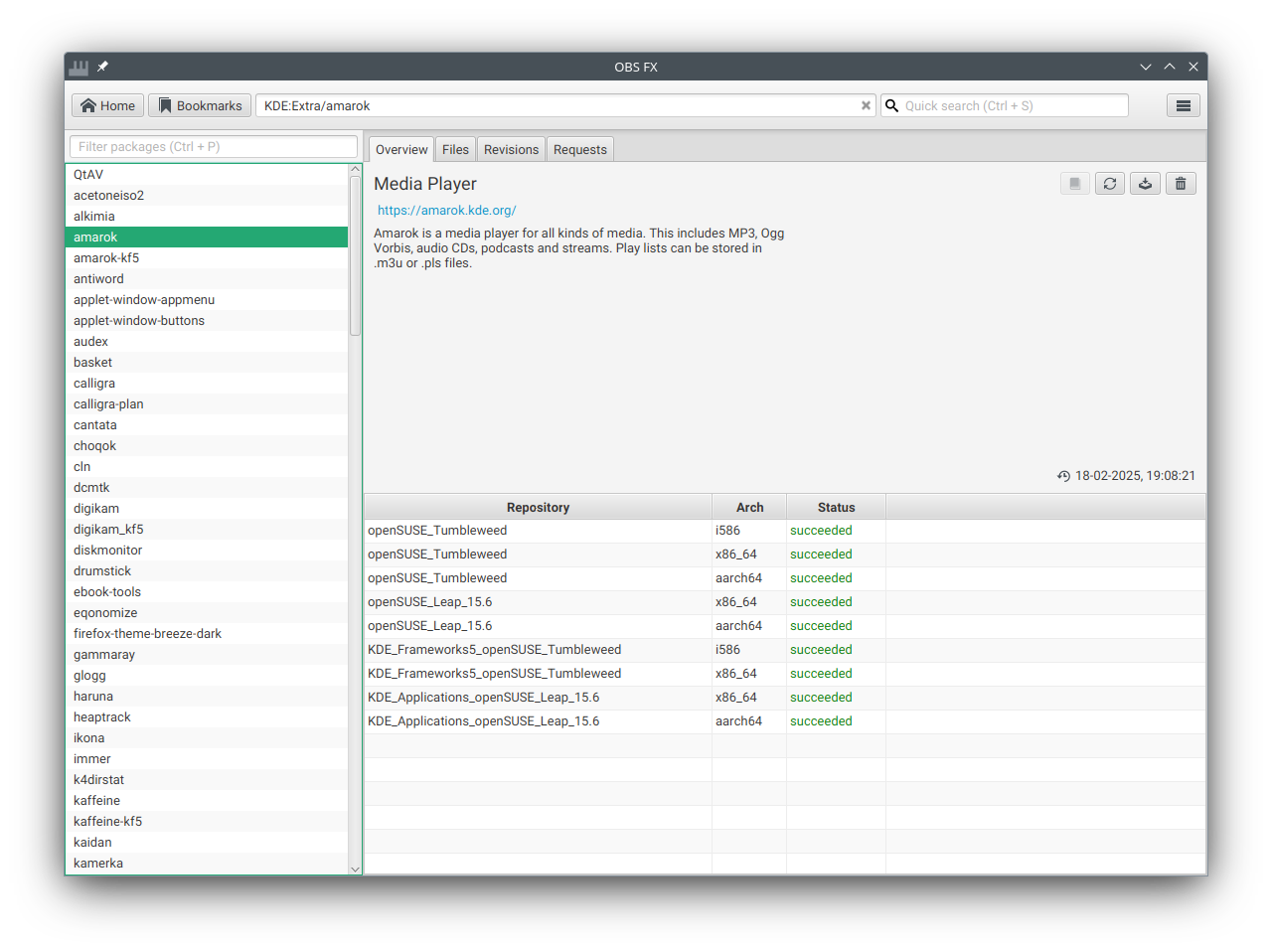Select cantata in the package list
This screenshot has width=1272, height=952.
coord(207,425)
